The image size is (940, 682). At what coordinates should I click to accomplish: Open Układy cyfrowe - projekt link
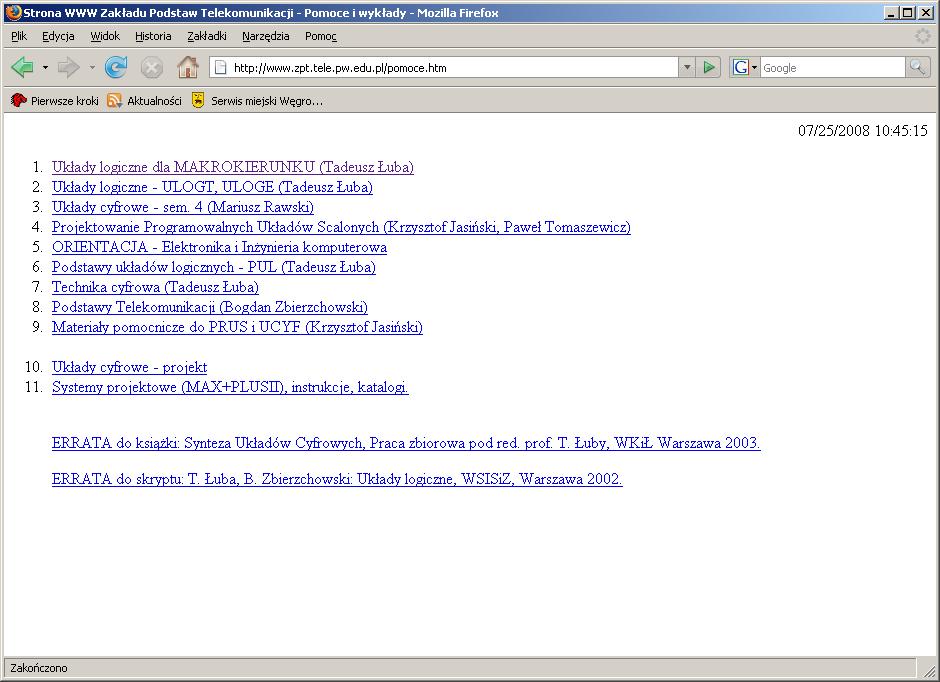point(129,367)
